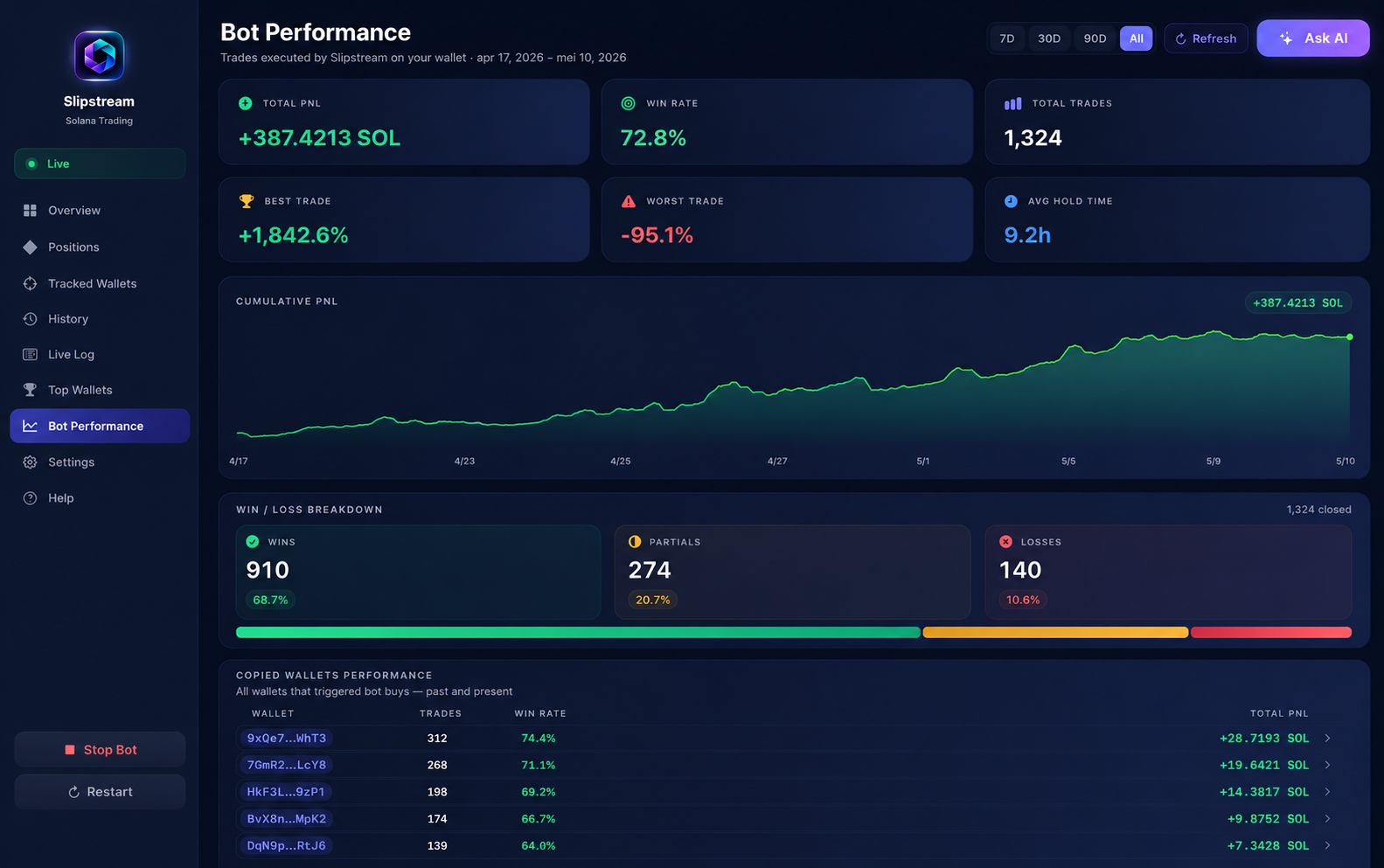
Task: Click the Total Trades bar chart icon
Action: click(x=1012, y=103)
